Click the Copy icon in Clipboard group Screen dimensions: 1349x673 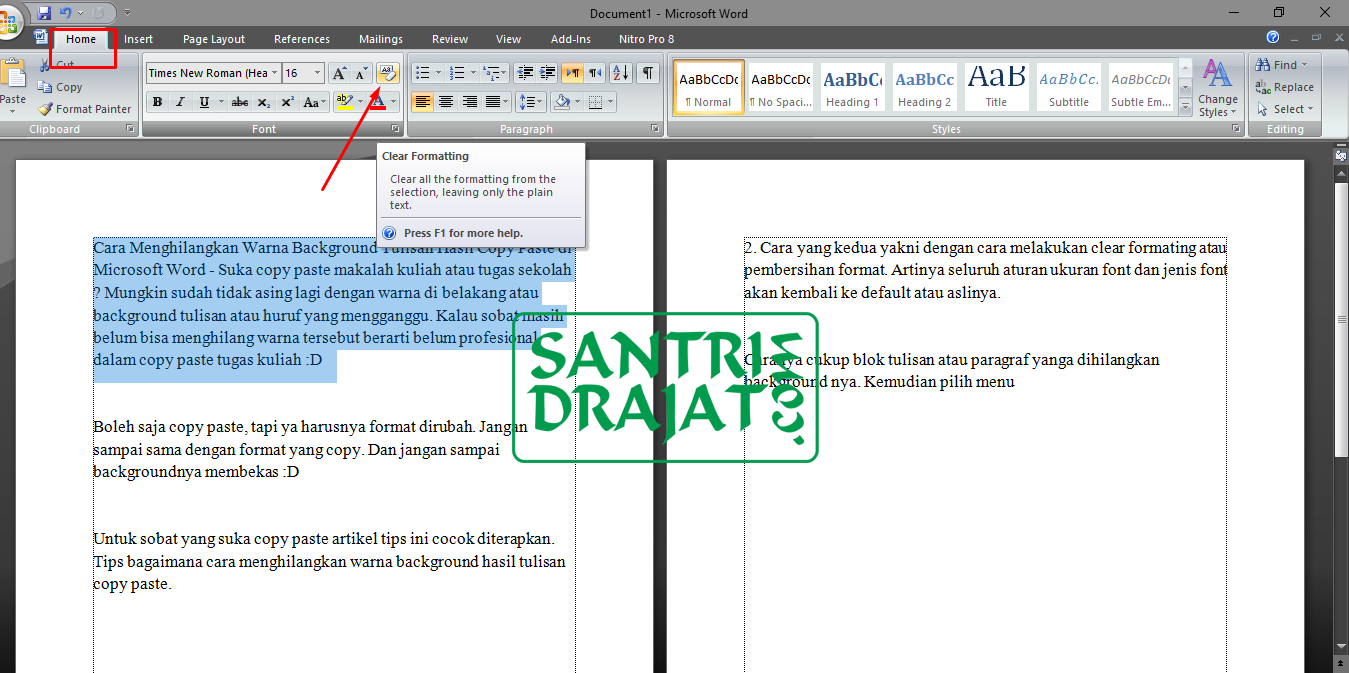45,87
